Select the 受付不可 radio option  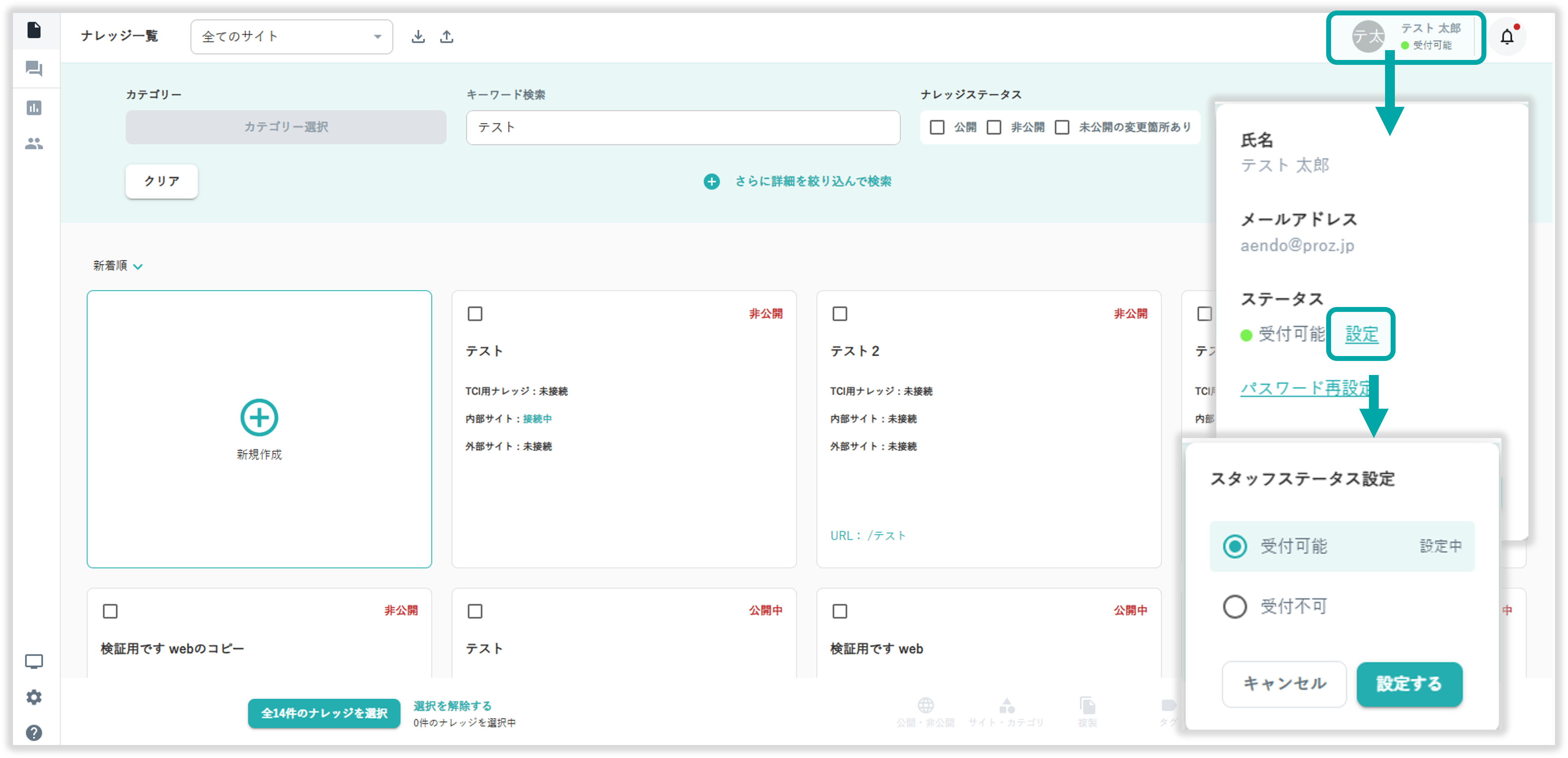point(1234,606)
